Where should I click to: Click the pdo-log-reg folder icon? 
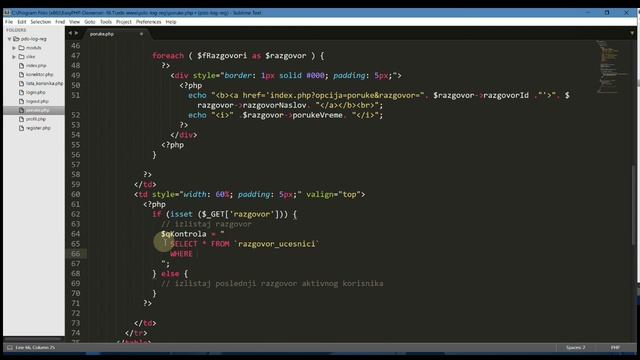16,39
